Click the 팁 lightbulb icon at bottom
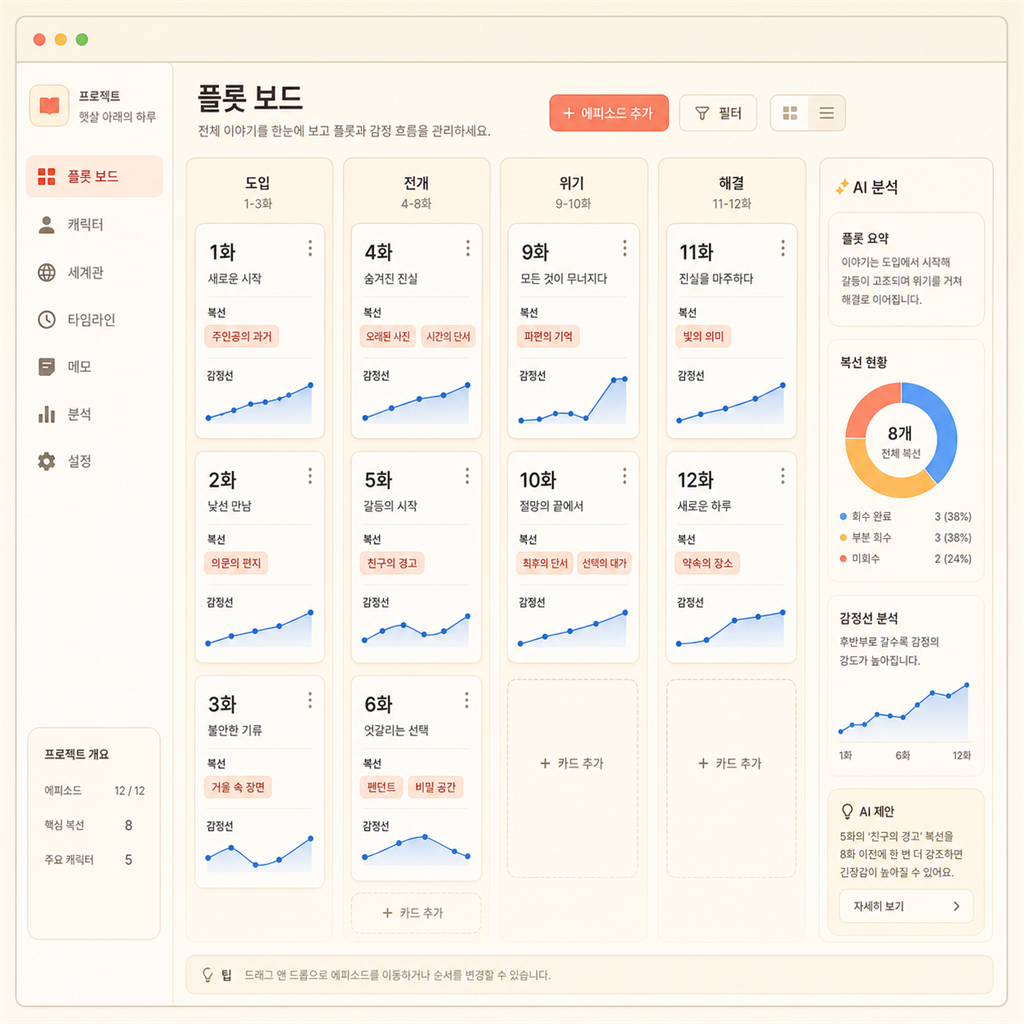The height and width of the screenshot is (1024, 1024). coord(208,975)
